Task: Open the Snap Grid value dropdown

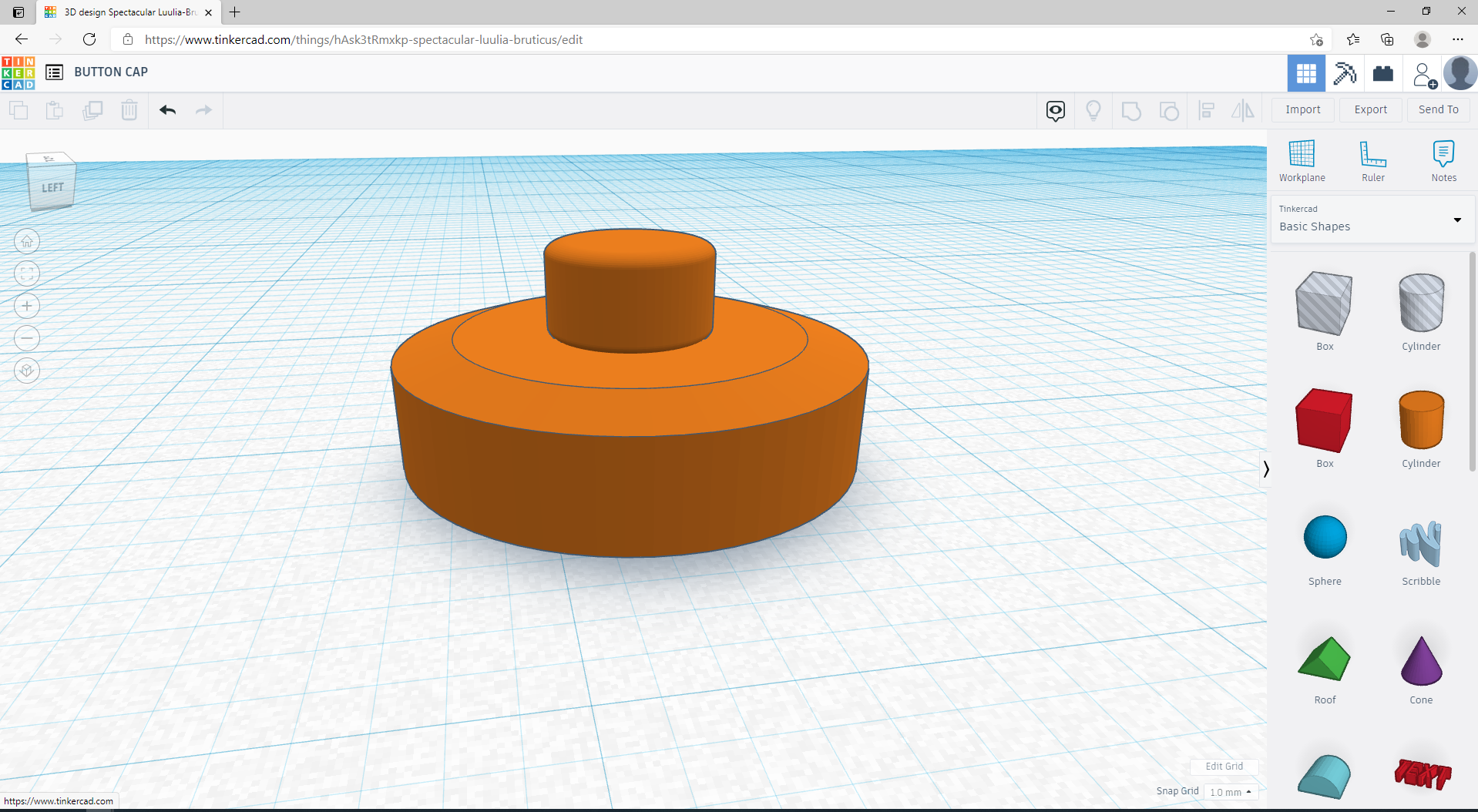Action: tap(1231, 792)
